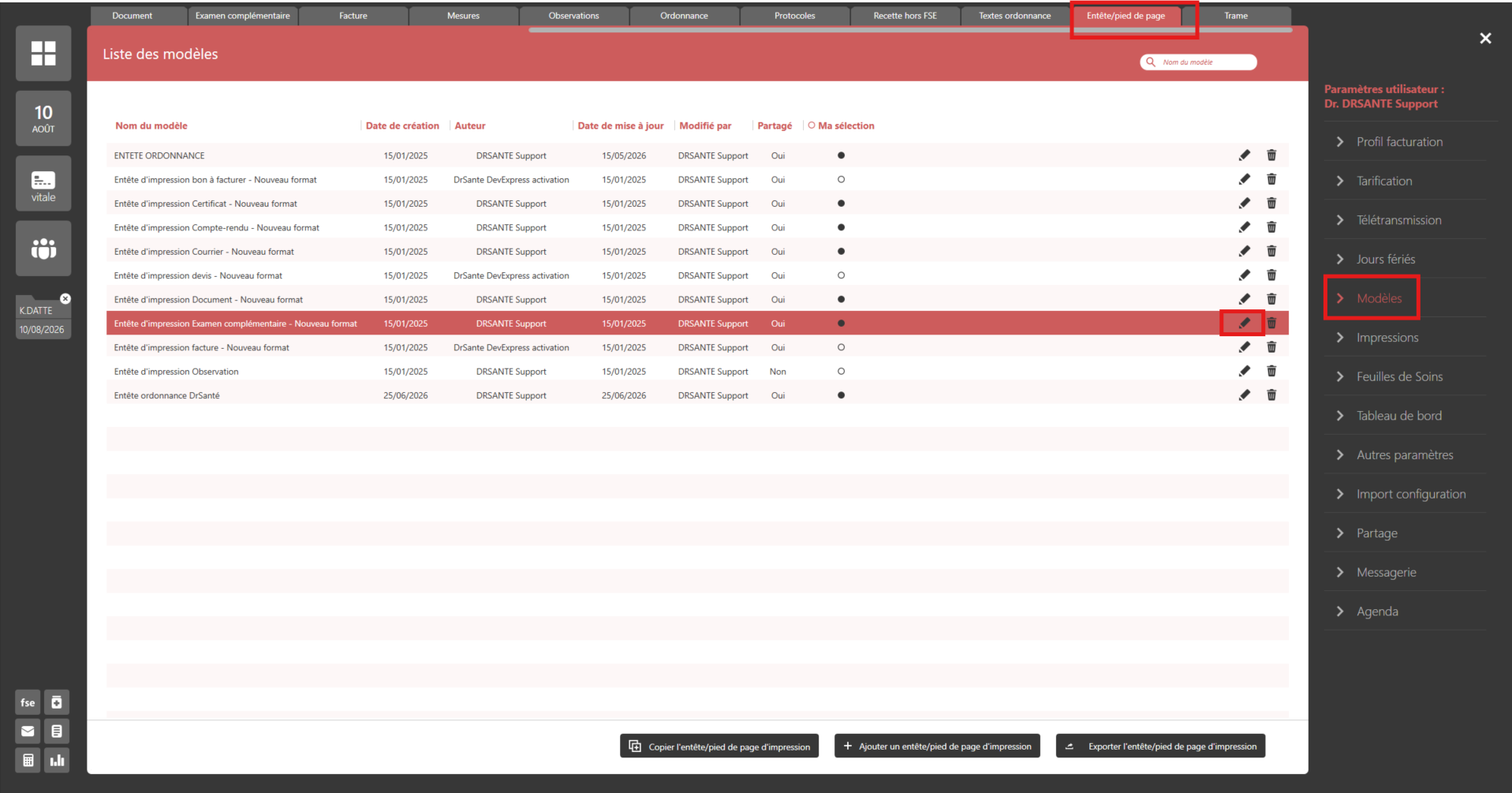Switch to the Protocoles tab
This screenshot has height=793, width=1512.
point(795,16)
